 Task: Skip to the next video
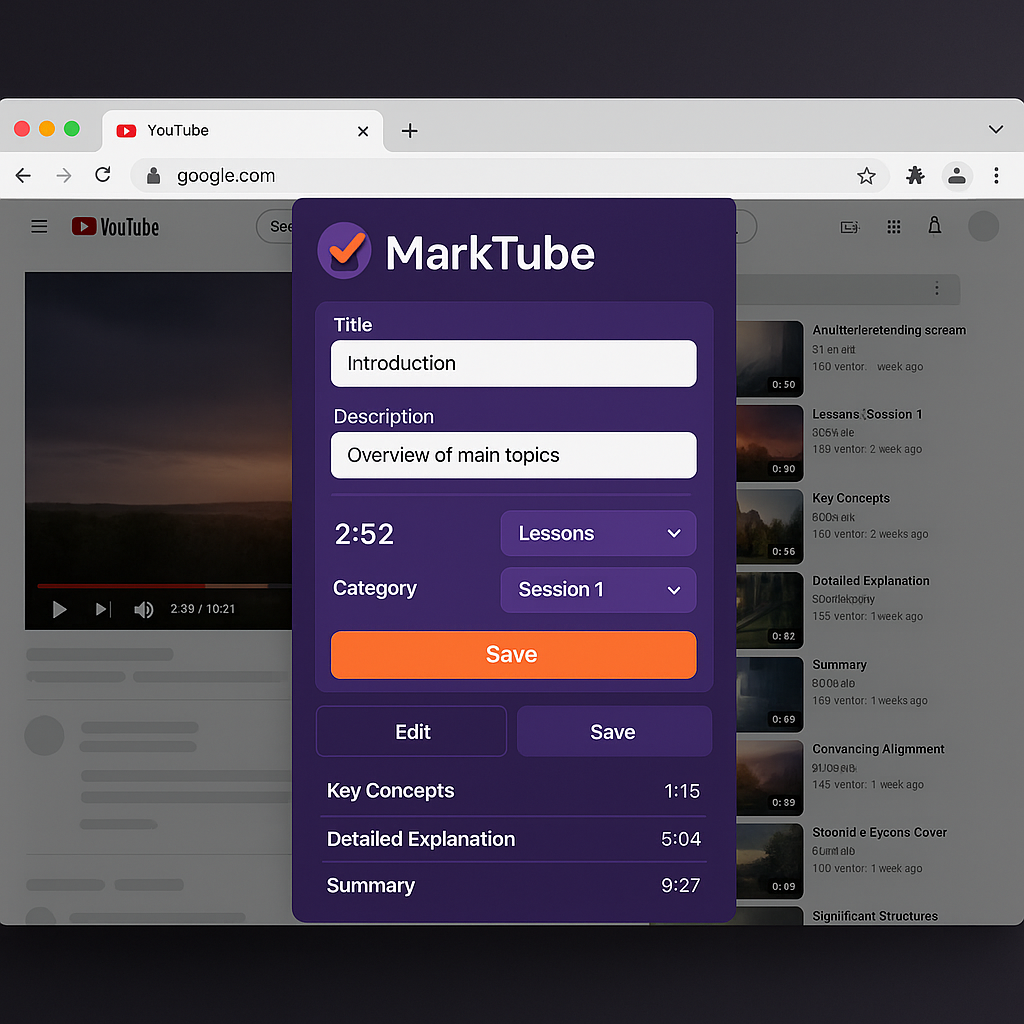coord(103,609)
